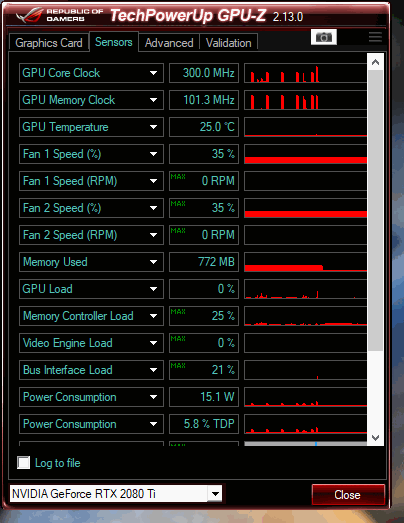The height and width of the screenshot is (523, 404).
Task: Expand Bus Interface Load dropdown
Action: coord(153,370)
